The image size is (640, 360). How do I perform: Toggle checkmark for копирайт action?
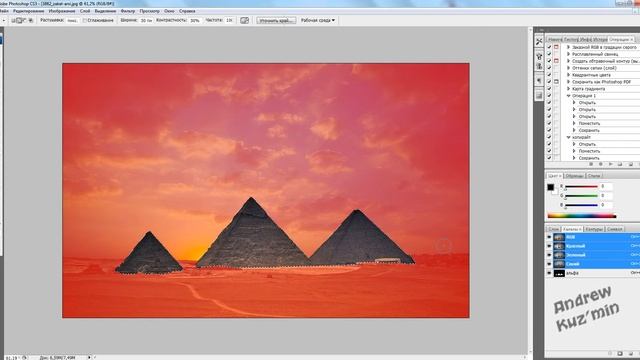(549, 137)
